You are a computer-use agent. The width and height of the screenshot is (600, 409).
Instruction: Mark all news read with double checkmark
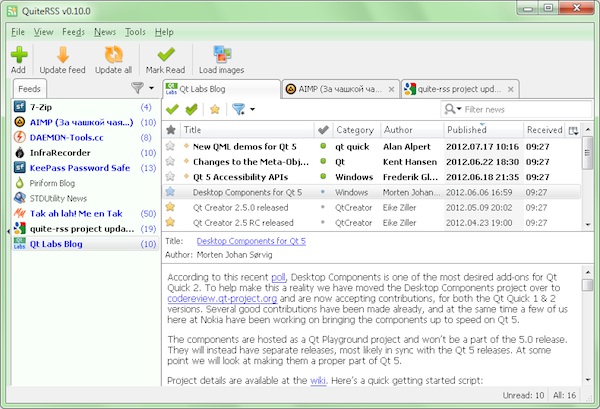click(x=191, y=109)
